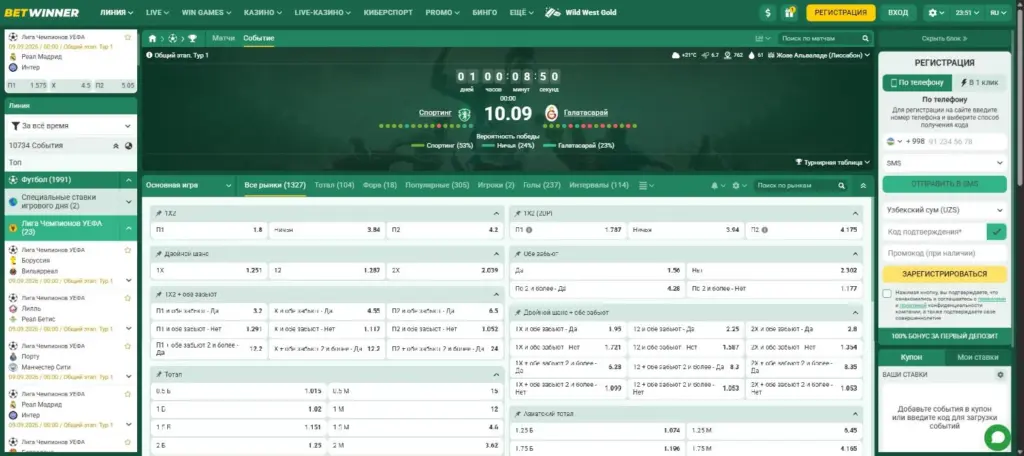Expand Специальные ставки игрового дня

129,202
